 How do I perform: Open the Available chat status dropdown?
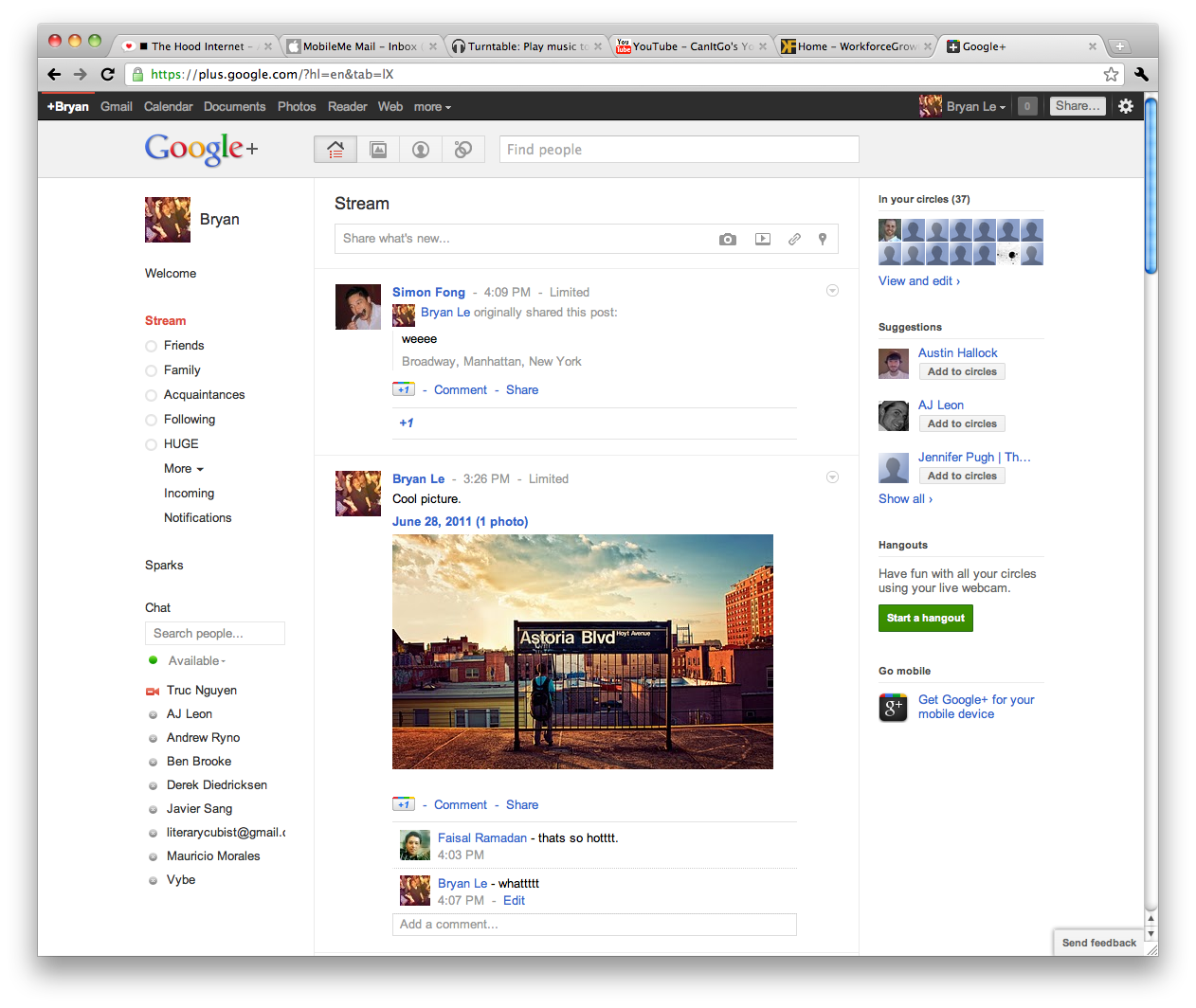197,661
